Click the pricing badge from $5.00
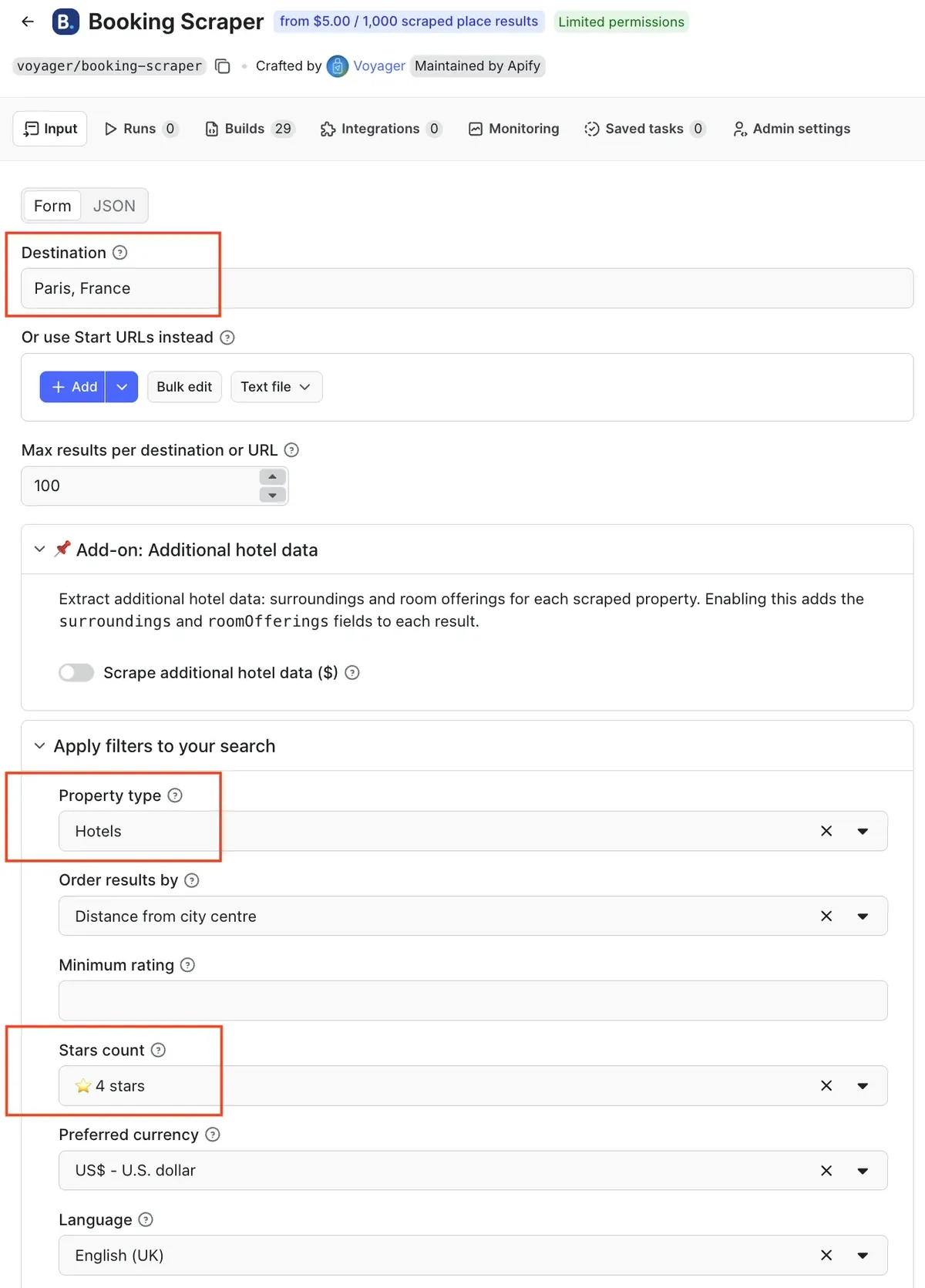925x1288 pixels. tap(409, 22)
